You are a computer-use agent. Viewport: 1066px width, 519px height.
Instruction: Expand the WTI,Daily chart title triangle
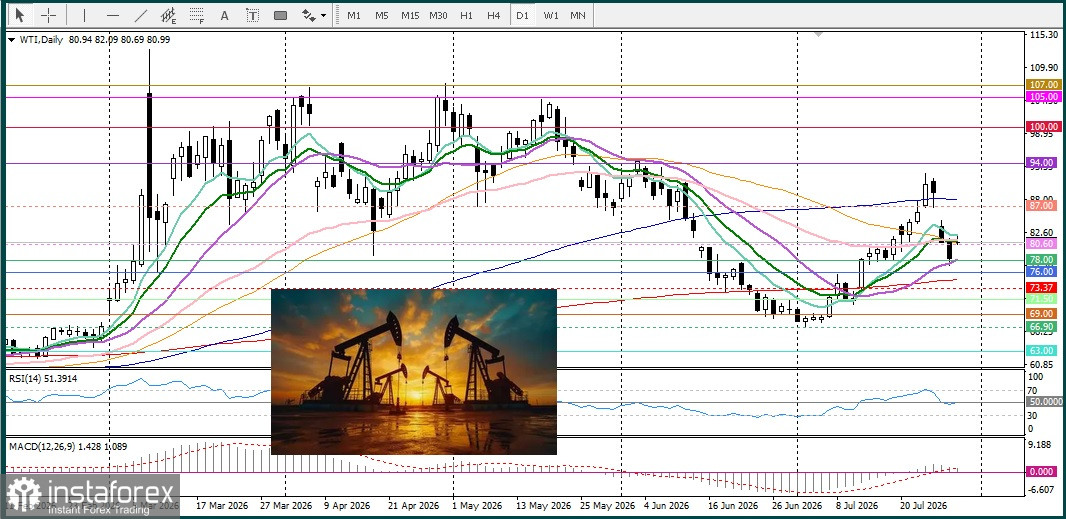[12, 40]
